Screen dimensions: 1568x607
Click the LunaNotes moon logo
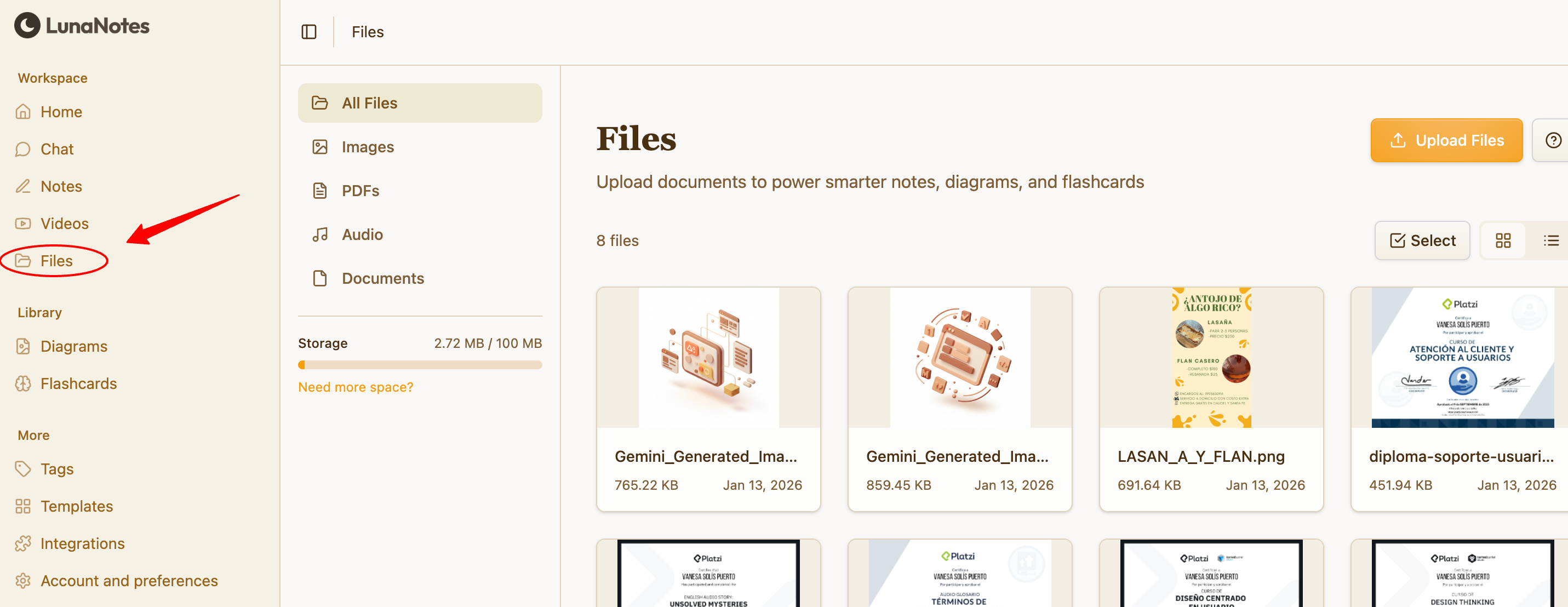[x=27, y=26]
